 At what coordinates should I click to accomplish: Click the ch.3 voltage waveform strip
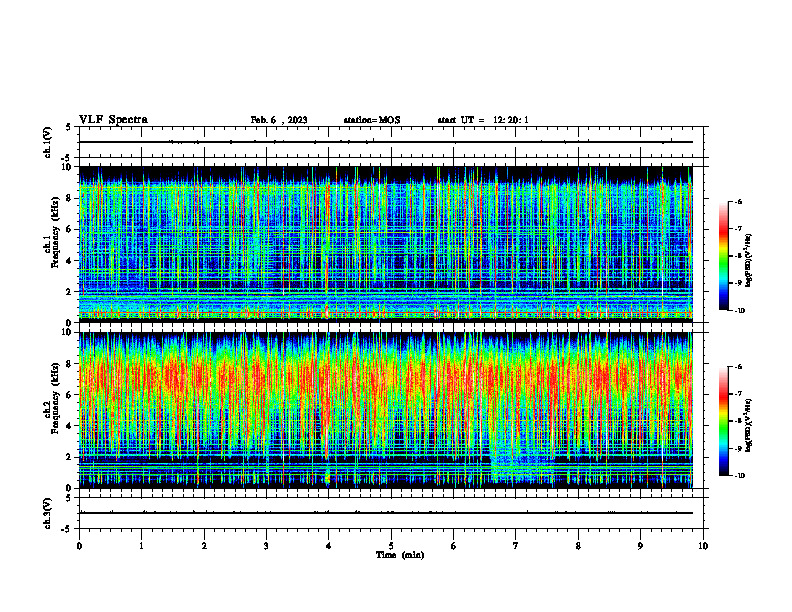(x=391, y=513)
